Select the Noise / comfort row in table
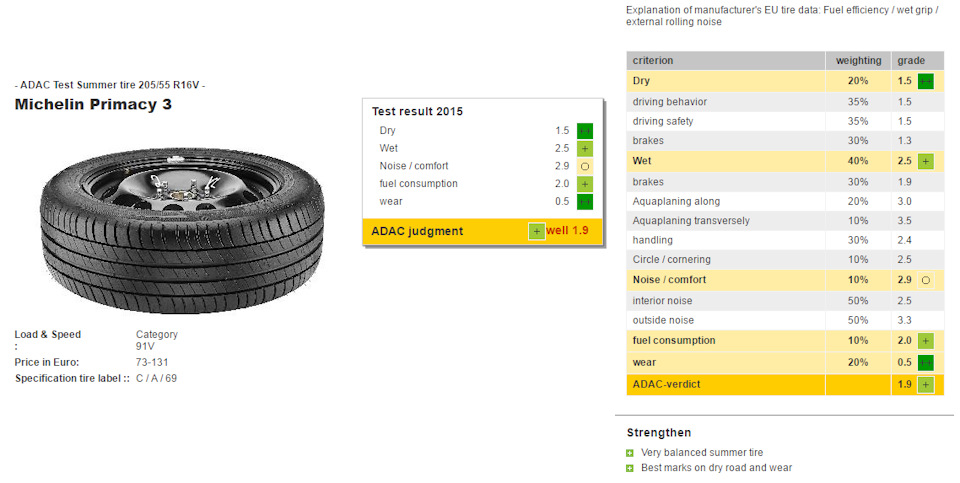 tap(785, 280)
